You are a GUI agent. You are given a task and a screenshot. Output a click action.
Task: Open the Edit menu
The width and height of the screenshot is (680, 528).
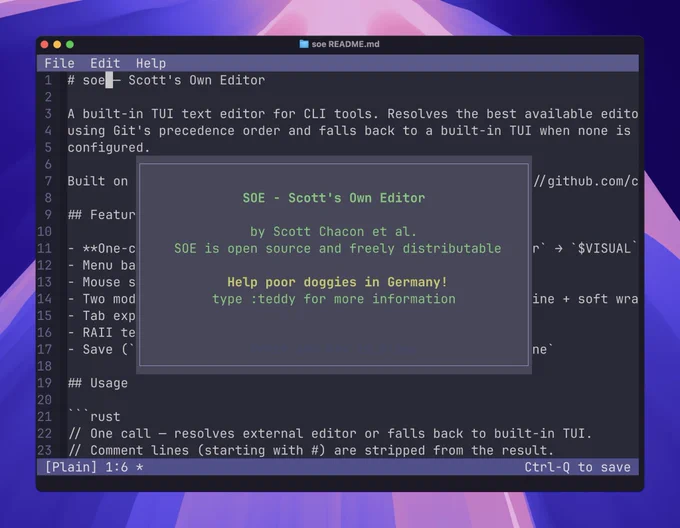pyautogui.click(x=105, y=63)
